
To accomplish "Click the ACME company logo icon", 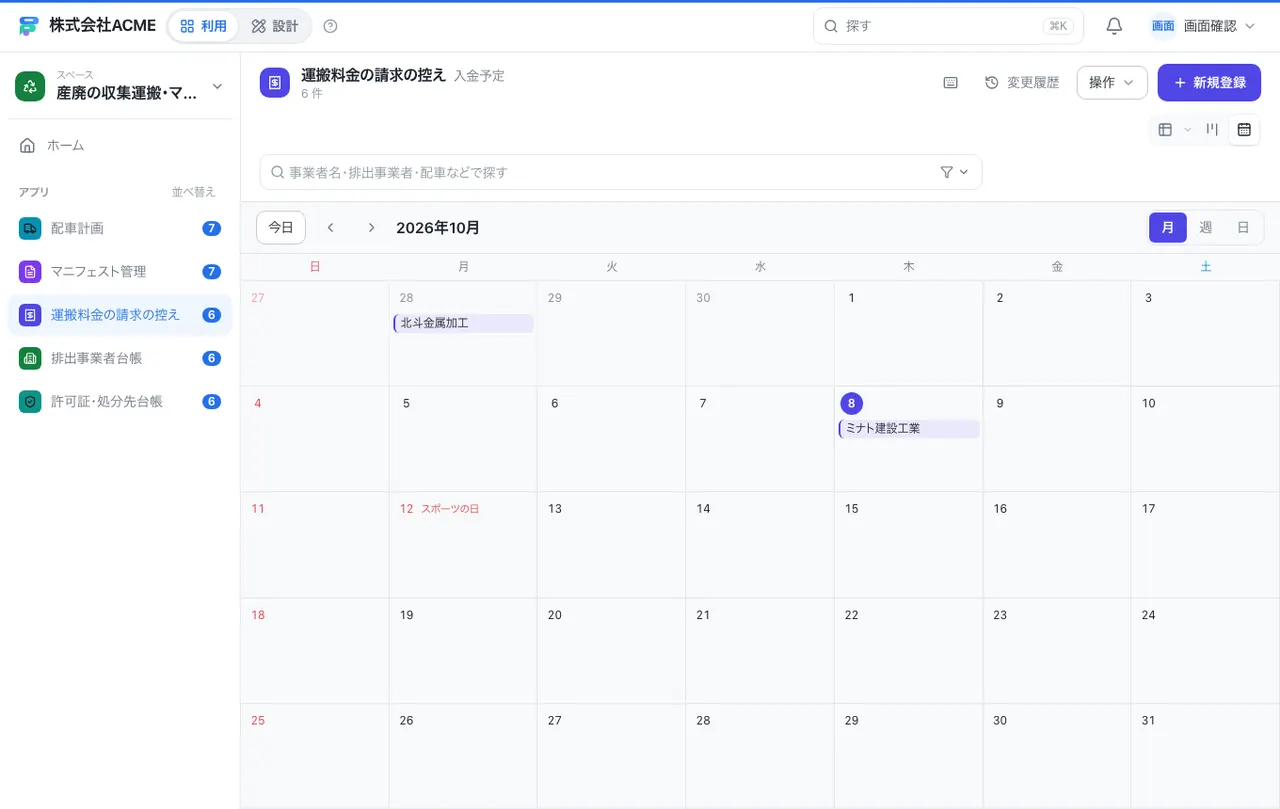I will [29, 26].
